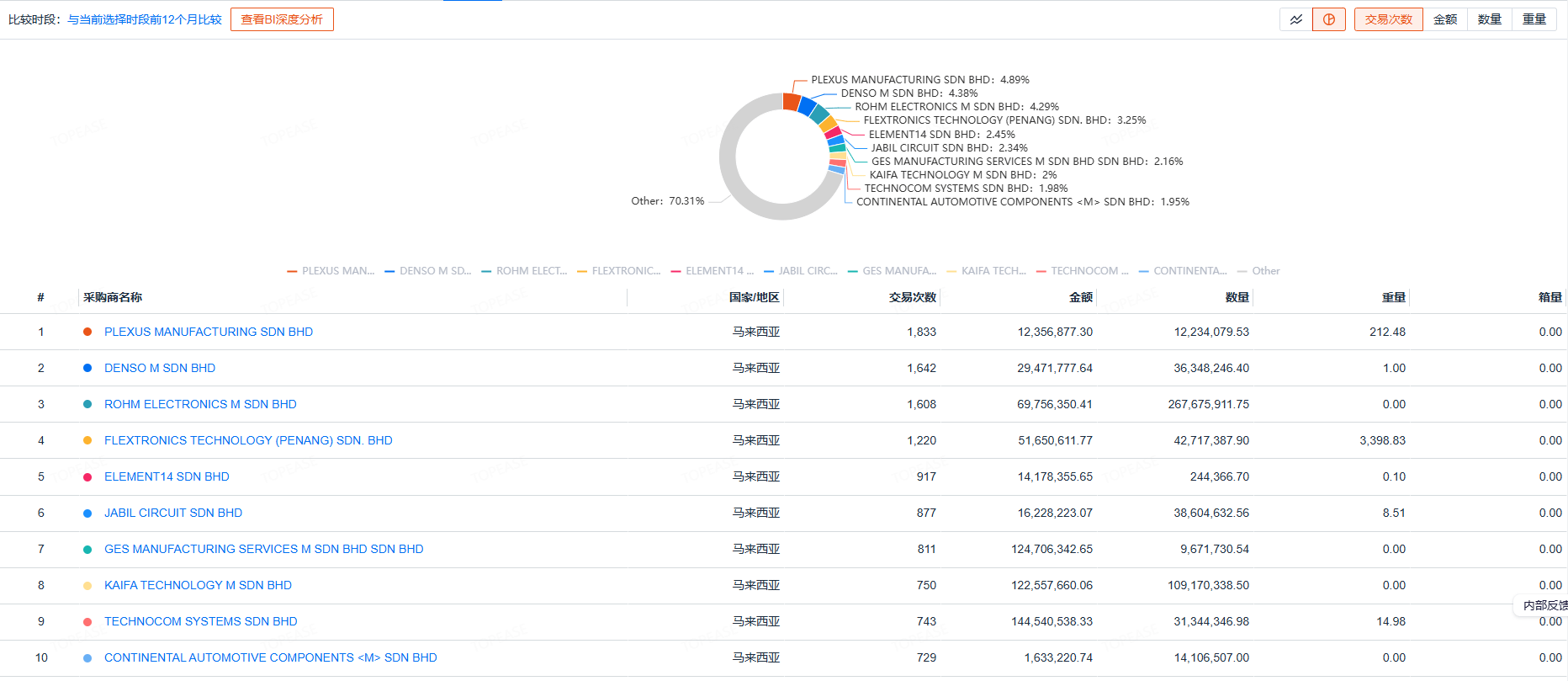Switch to the 数量 tab
This screenshot has width=1568, height=681.
coord(1489,19)
